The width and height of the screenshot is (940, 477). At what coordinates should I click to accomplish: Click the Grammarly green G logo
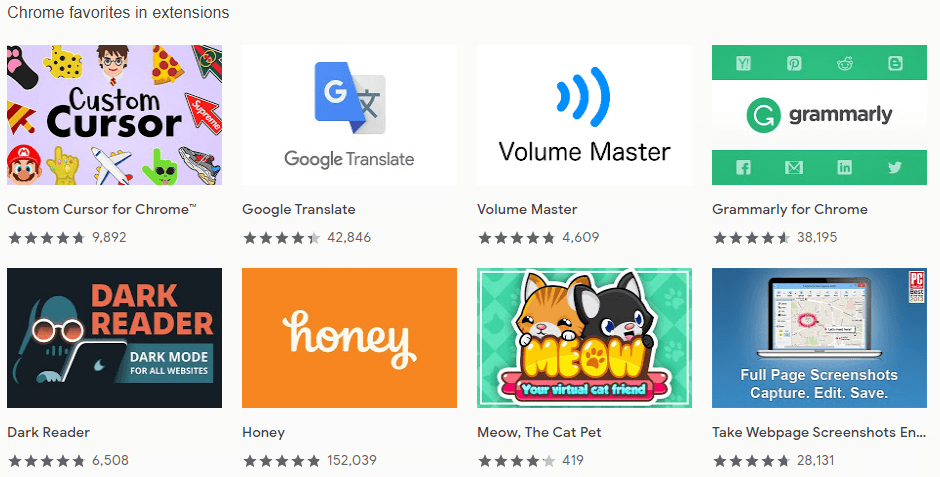coord(763,115)
